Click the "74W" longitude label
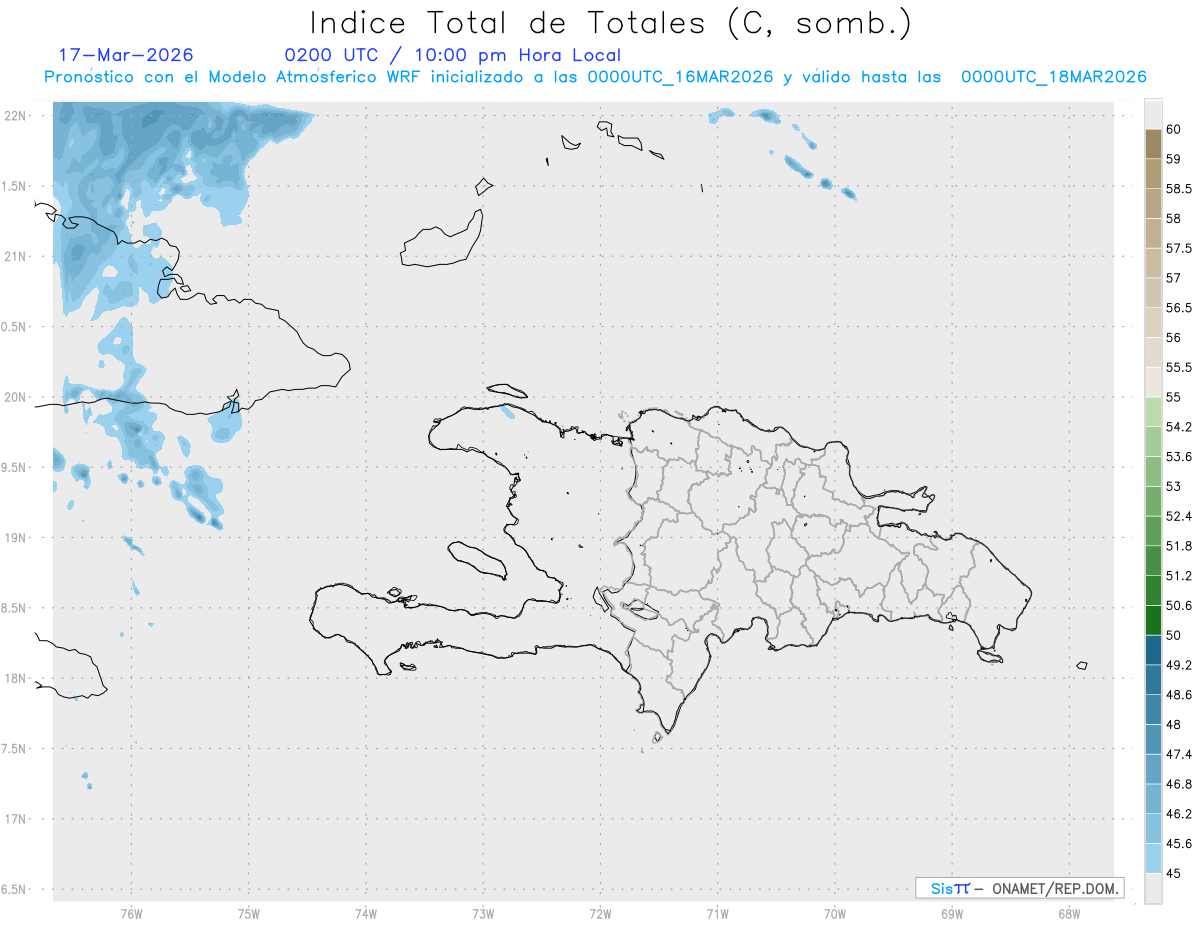This screenshot has width=1200, height=927. [x=365, y=913]
